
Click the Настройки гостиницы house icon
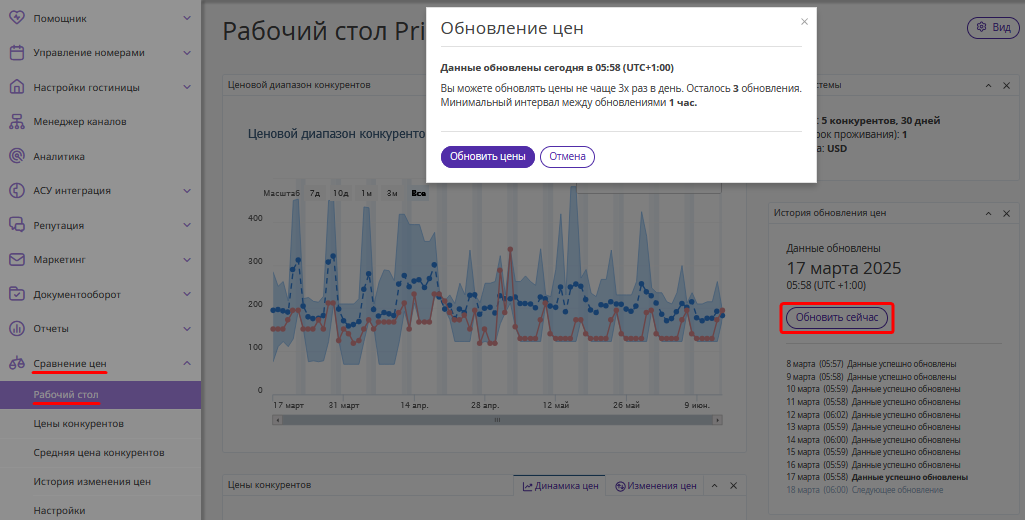tap(17, 87)
